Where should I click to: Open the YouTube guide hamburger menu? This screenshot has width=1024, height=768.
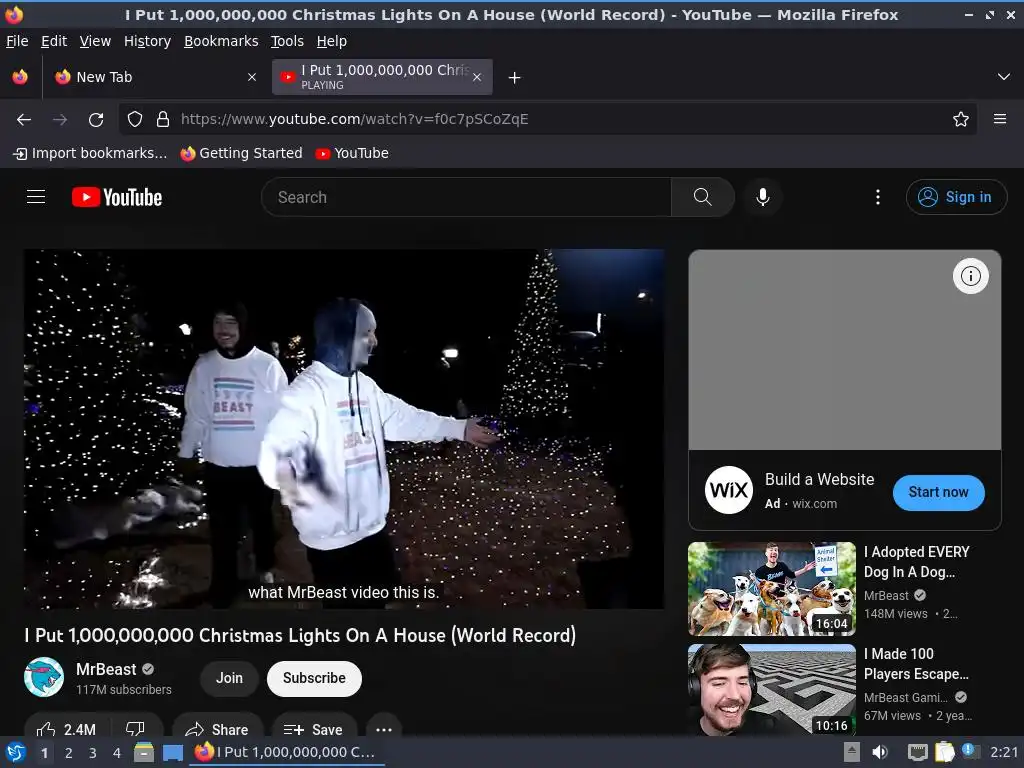click(x=36, y=197)
